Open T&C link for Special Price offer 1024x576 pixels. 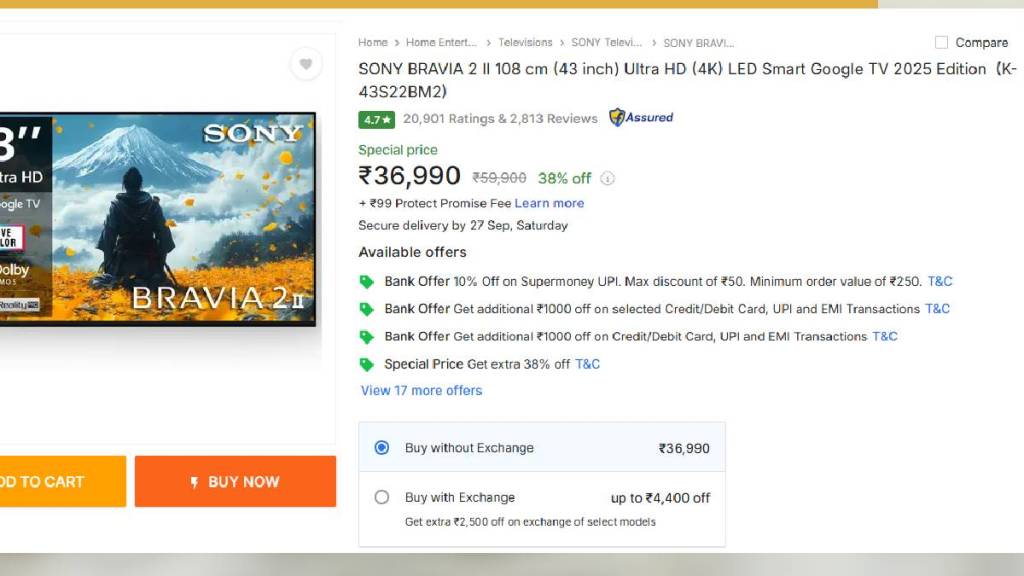click(x=587, y=364)
